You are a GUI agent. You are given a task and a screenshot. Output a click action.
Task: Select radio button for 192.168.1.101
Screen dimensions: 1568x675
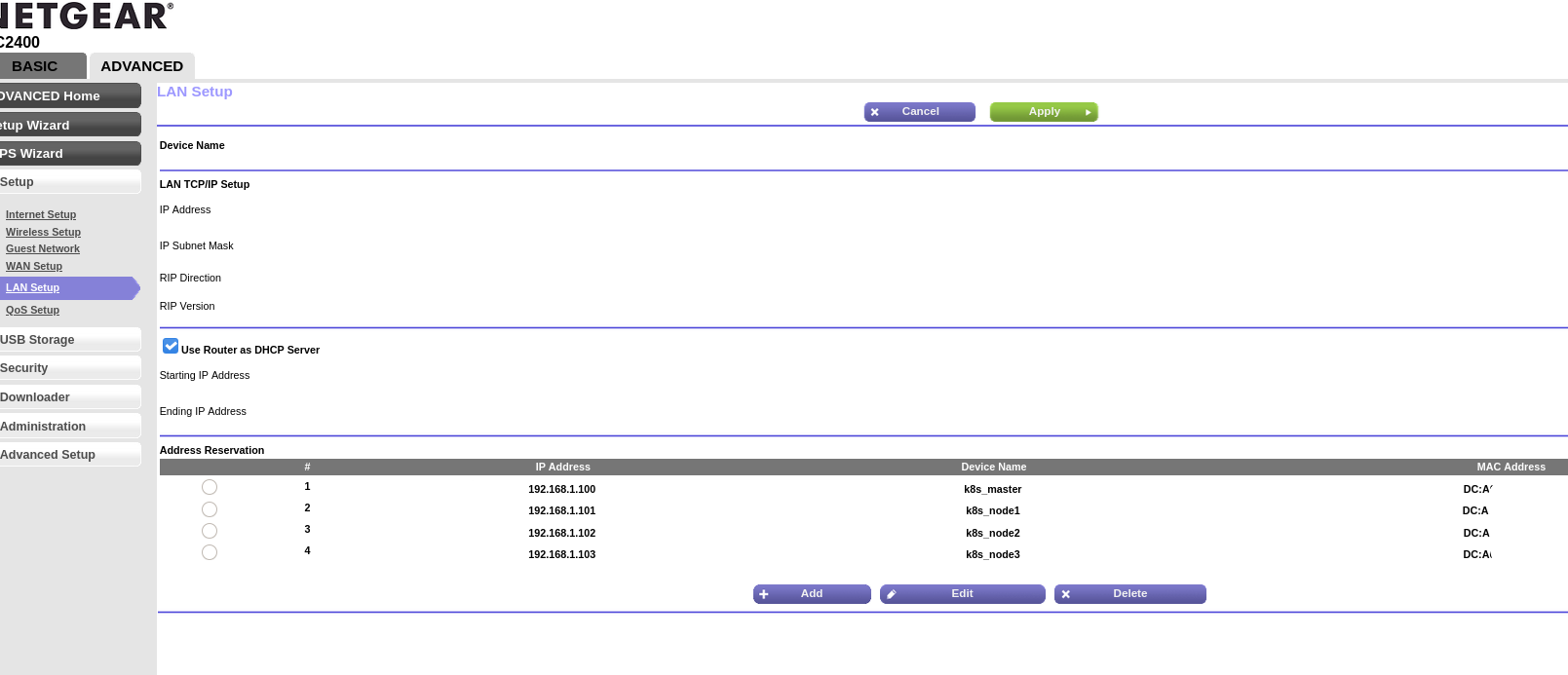pyautogui.click(x=210, y=509)
